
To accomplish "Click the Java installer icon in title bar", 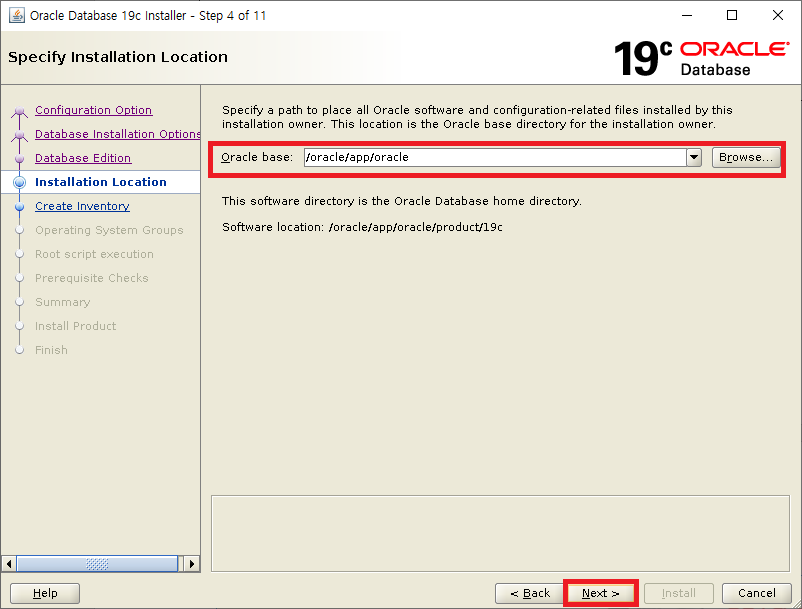I will coord(16,15).
